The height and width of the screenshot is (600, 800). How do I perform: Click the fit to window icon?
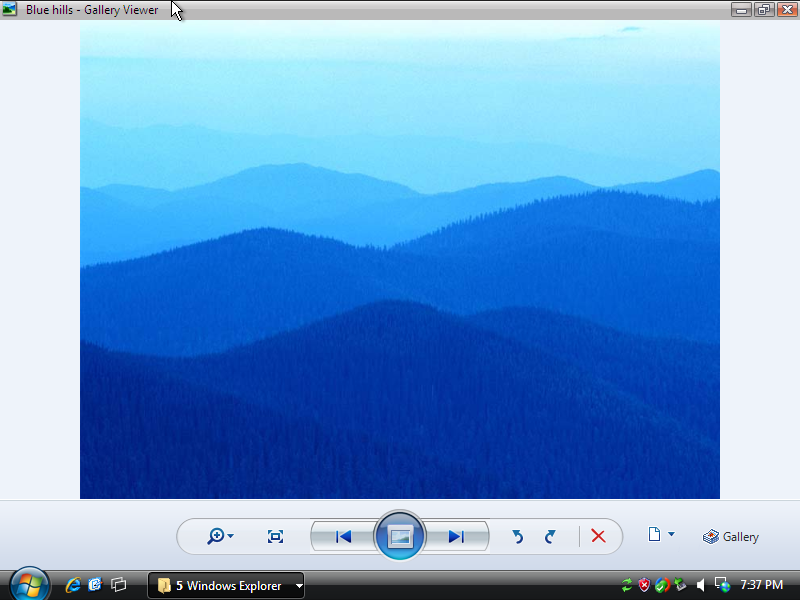coord(275,536)
